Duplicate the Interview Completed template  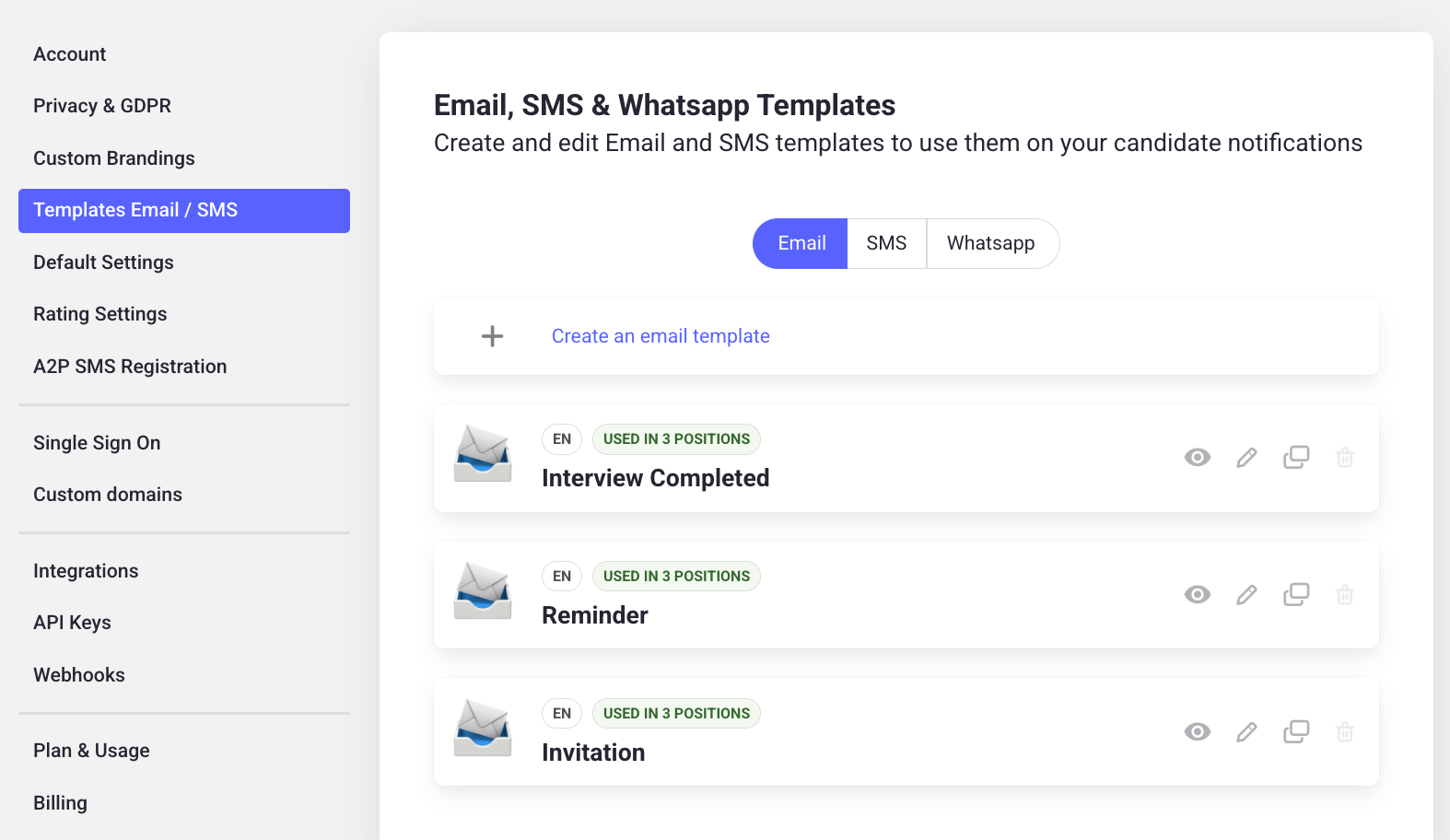[1296, 458]
